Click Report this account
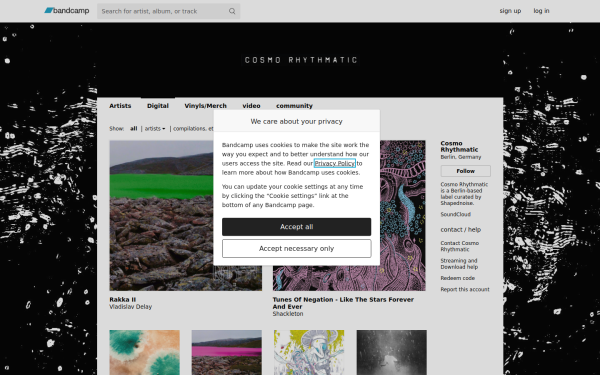Image resolution: width=600 pixels, height=375 pixels. point(465,289)
